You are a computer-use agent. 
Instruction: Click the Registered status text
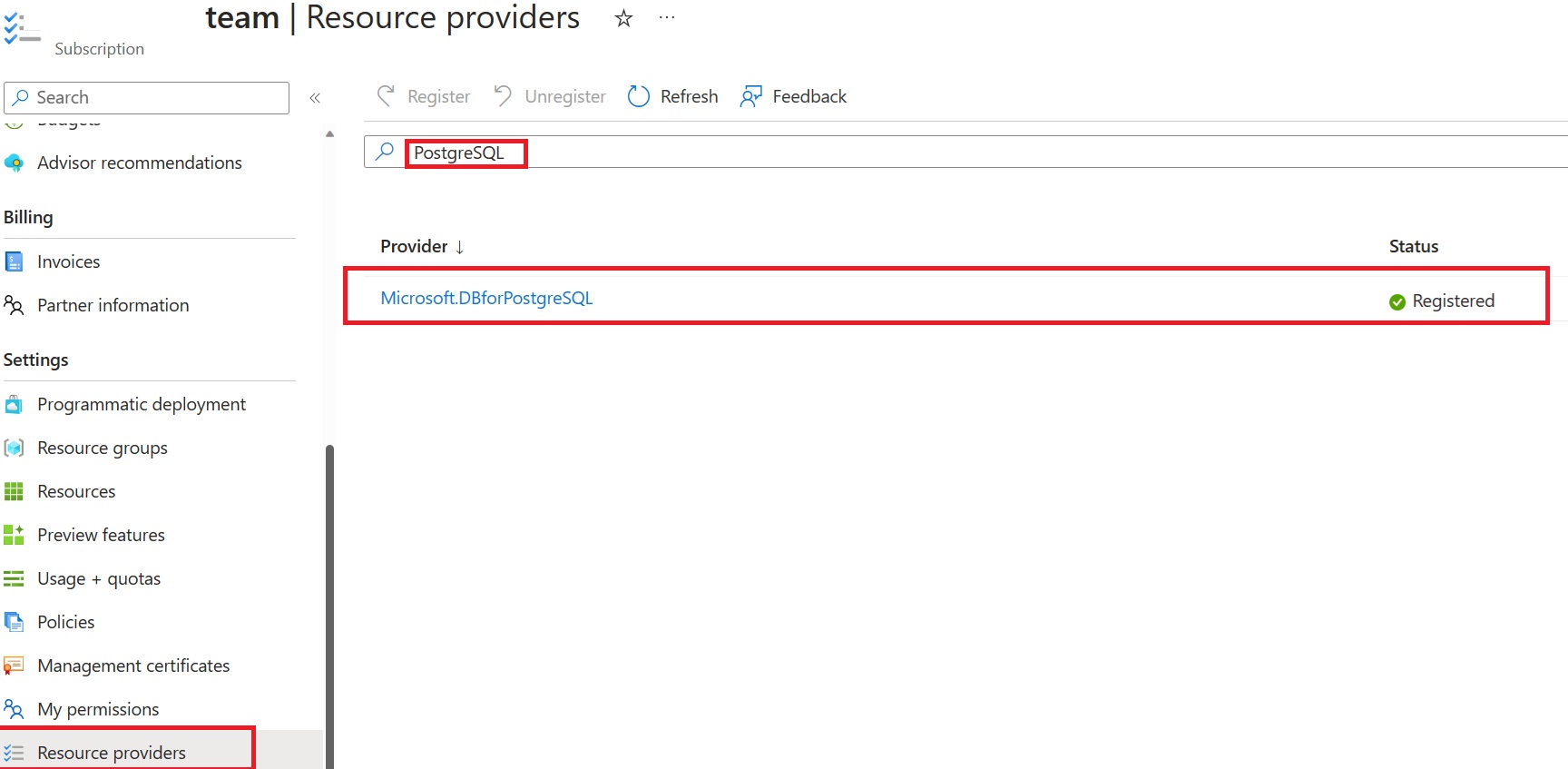pos(1454,301)
